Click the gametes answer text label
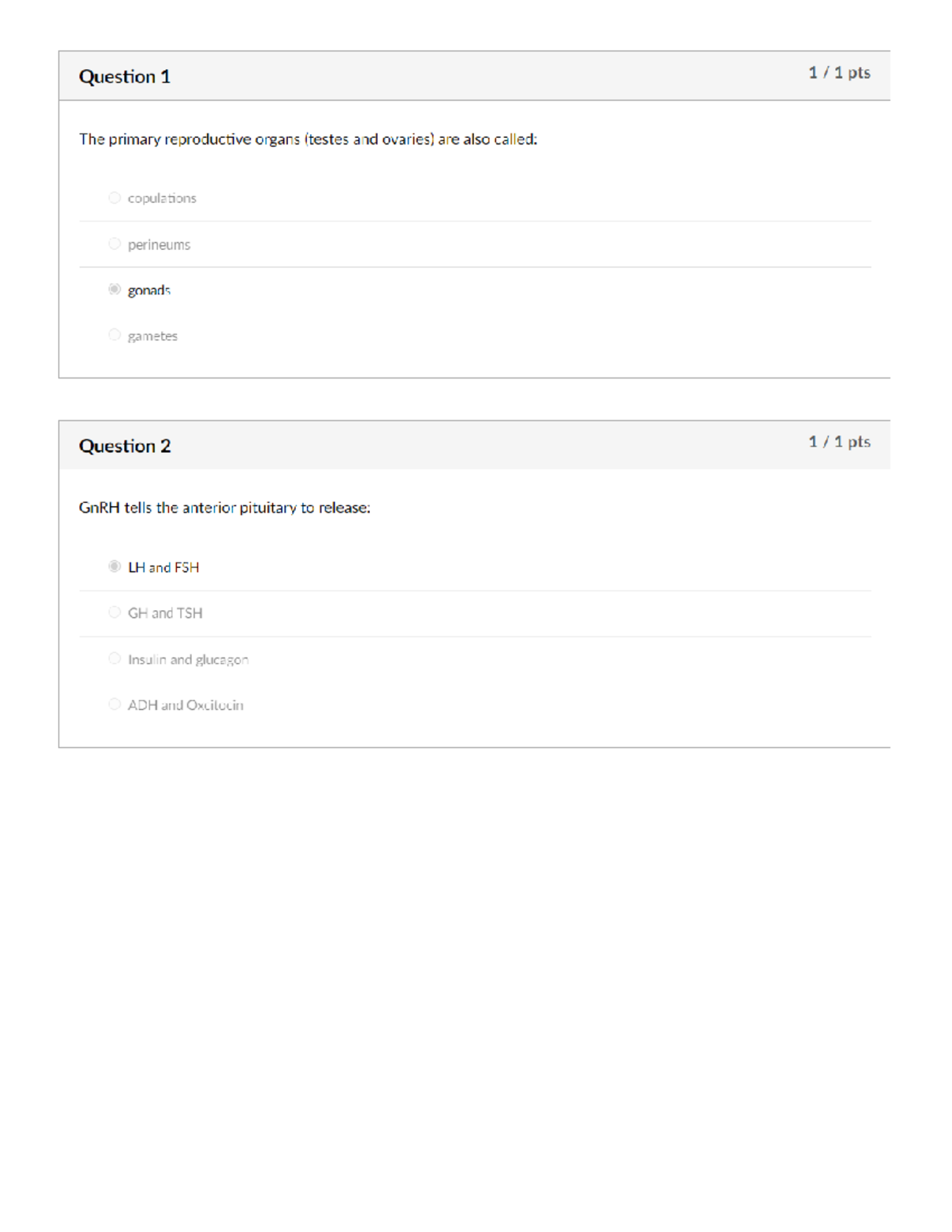Viewport: 952px width, 1232px height. [x=152, y=336]
